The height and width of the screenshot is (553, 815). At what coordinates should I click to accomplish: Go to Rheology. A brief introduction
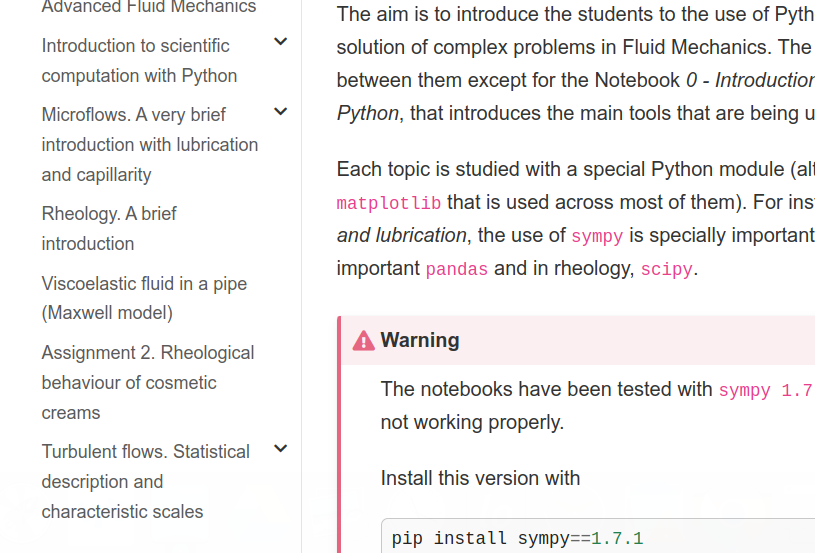(109, 229)
